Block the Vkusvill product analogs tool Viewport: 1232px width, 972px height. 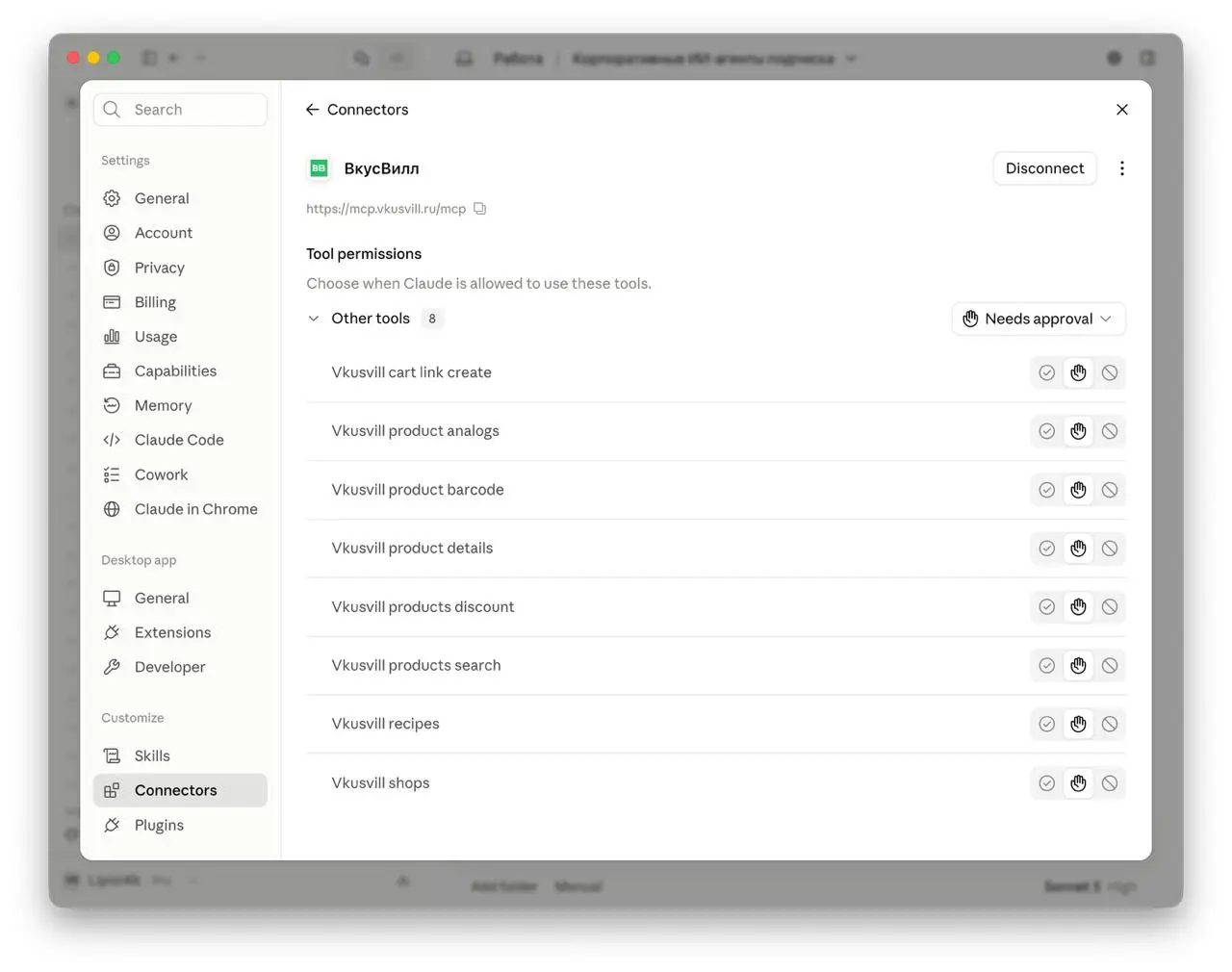click(1110, 432)
